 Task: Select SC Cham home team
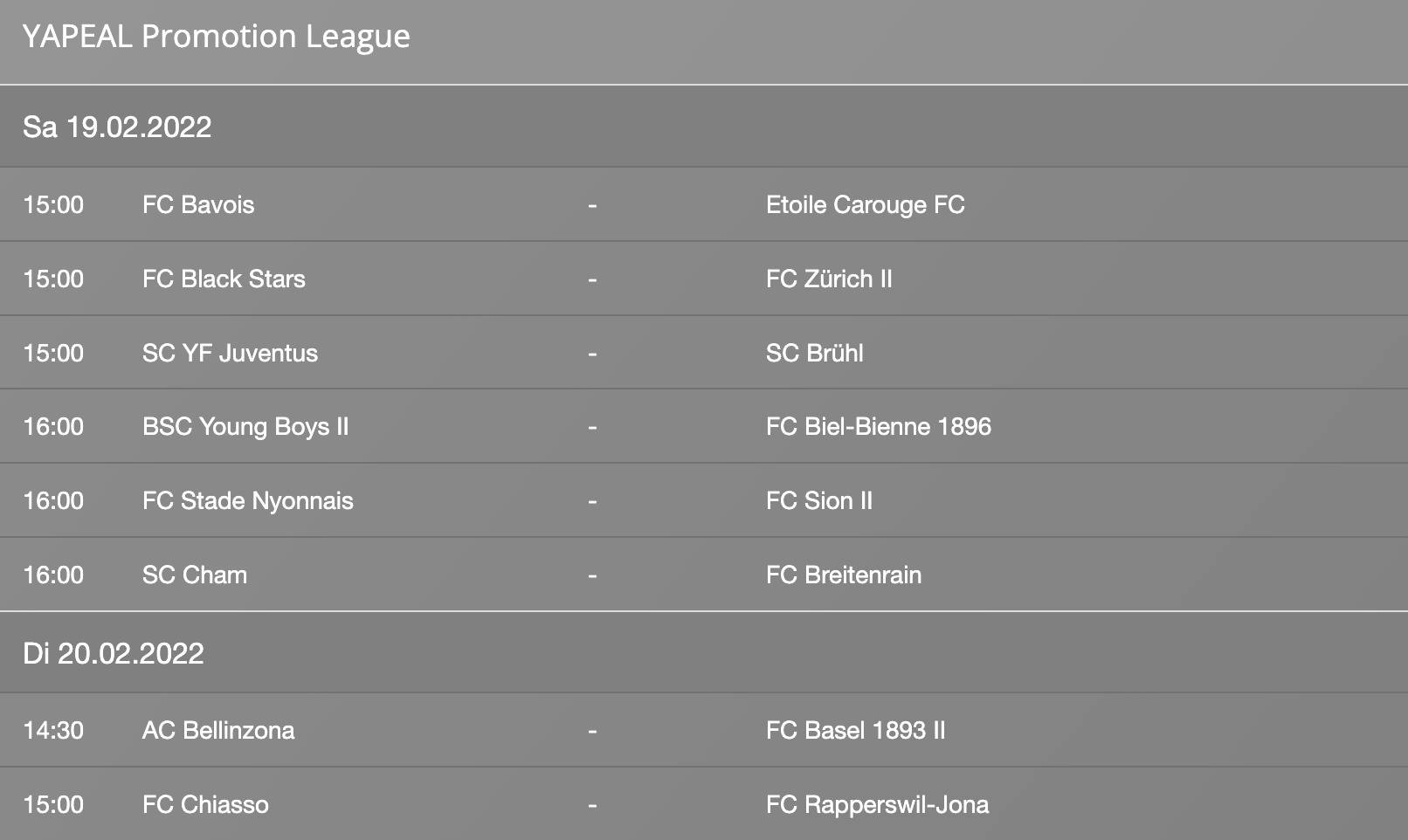(195, 575)
